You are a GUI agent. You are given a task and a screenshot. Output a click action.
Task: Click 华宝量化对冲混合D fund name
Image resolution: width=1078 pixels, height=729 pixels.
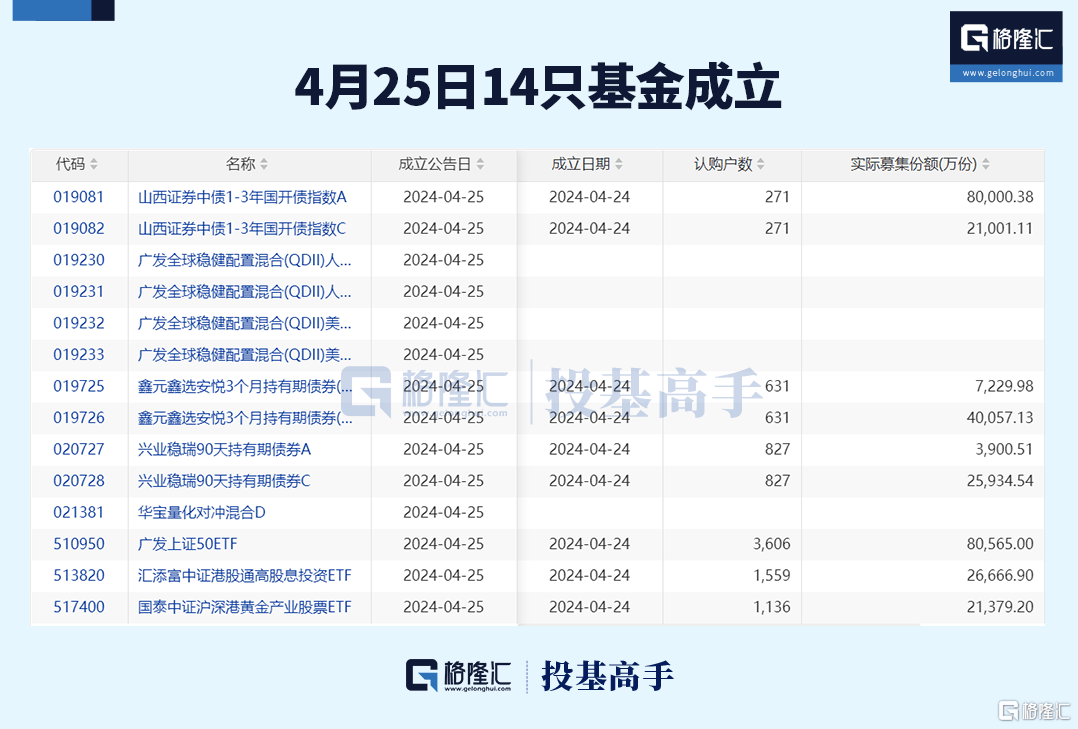pyautogui.click(x=202, y=512)
